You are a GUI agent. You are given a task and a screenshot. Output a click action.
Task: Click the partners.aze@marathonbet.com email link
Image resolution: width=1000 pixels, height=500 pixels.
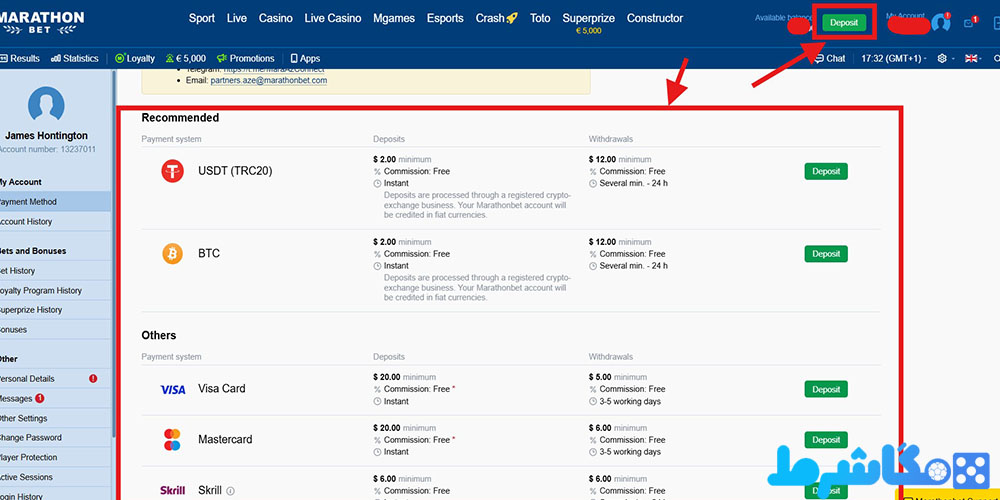tap(268, 80)
